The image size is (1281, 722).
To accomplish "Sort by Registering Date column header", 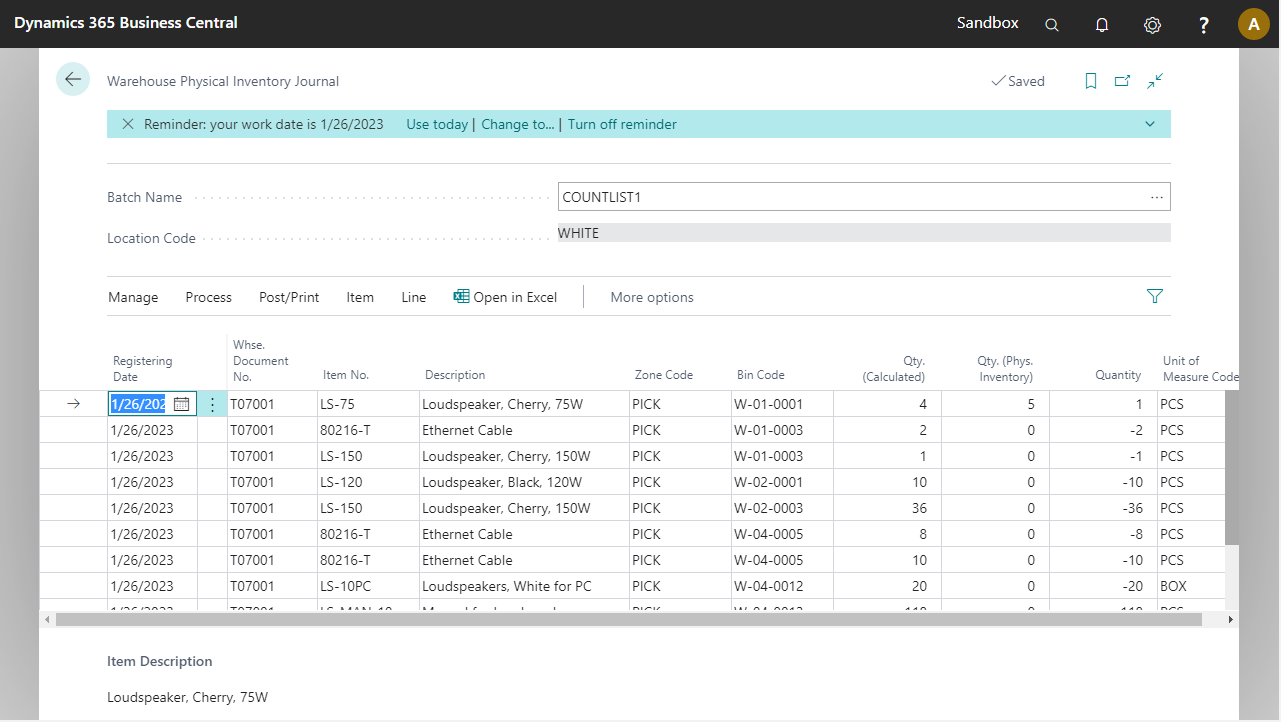I will pyautogui.click(x=142, y=369).
